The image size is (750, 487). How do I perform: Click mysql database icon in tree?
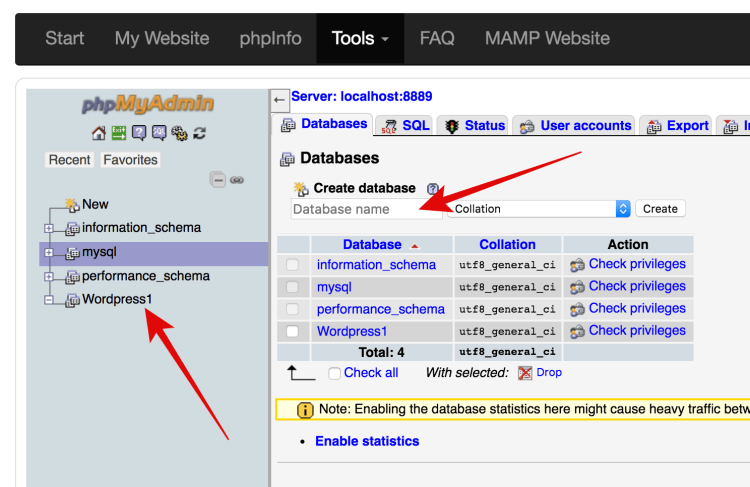(x=72, y=253)
